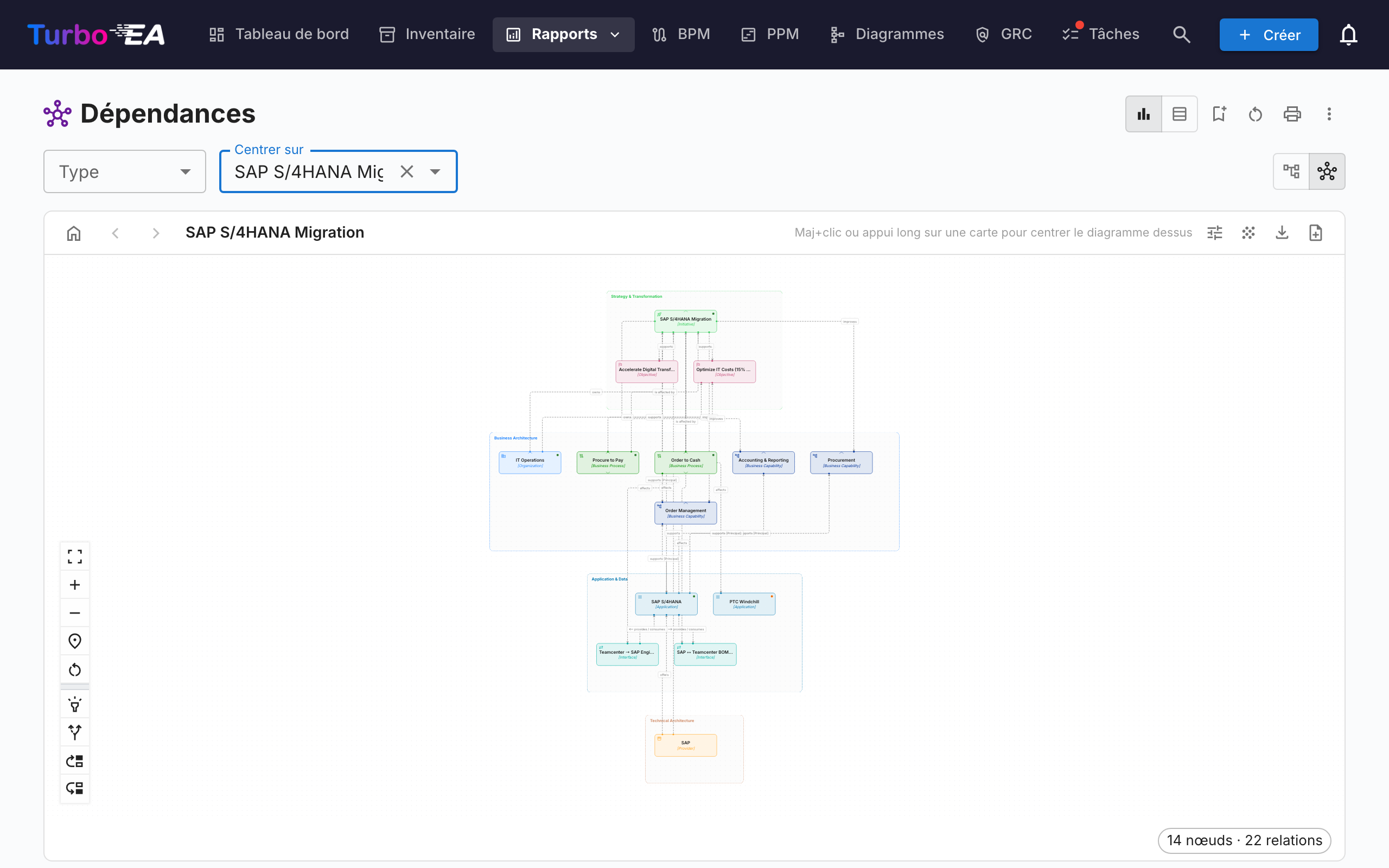Click the location pin center icon
The height and width of the screenshot is (868, 1389).
click(x=75, y=641)
